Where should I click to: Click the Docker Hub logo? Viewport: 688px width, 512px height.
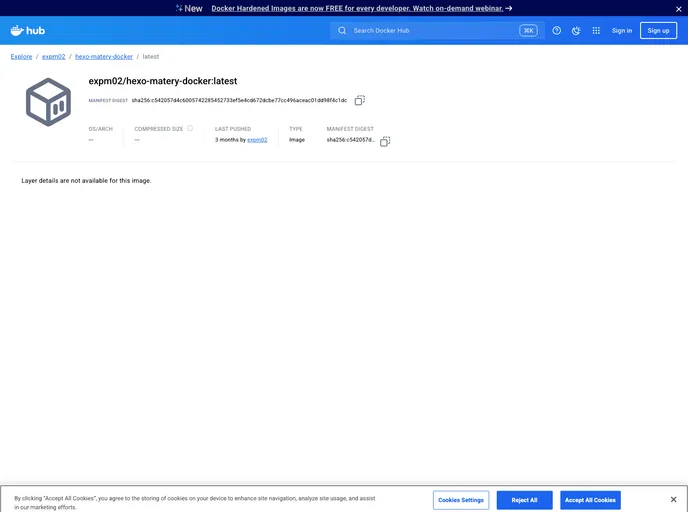(x=28, y=30)
